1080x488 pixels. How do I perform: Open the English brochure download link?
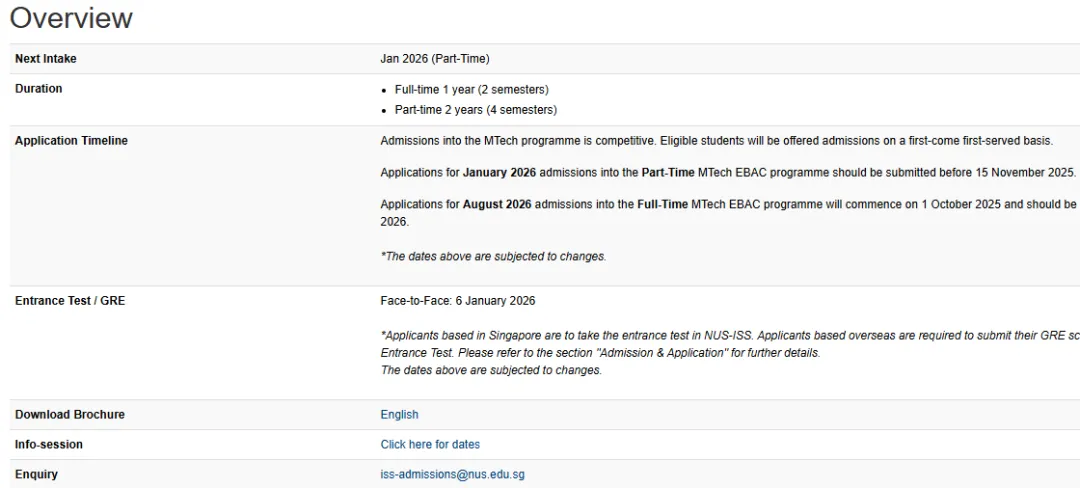(399, 414)
